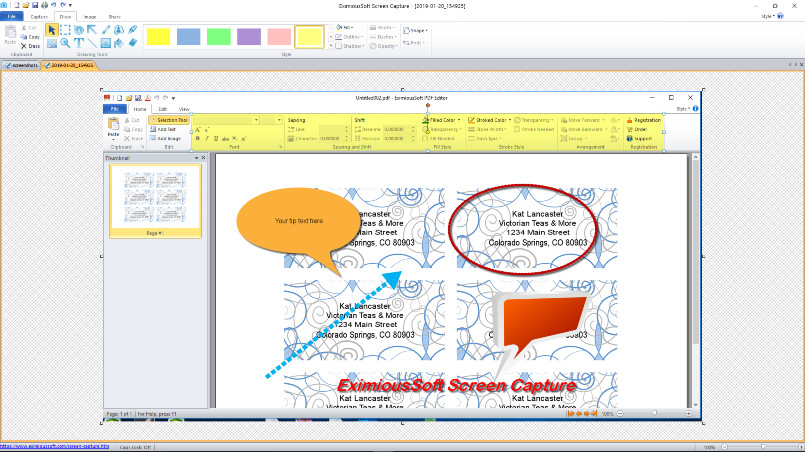Select the arrow pointer selection tool

point(51,30)
